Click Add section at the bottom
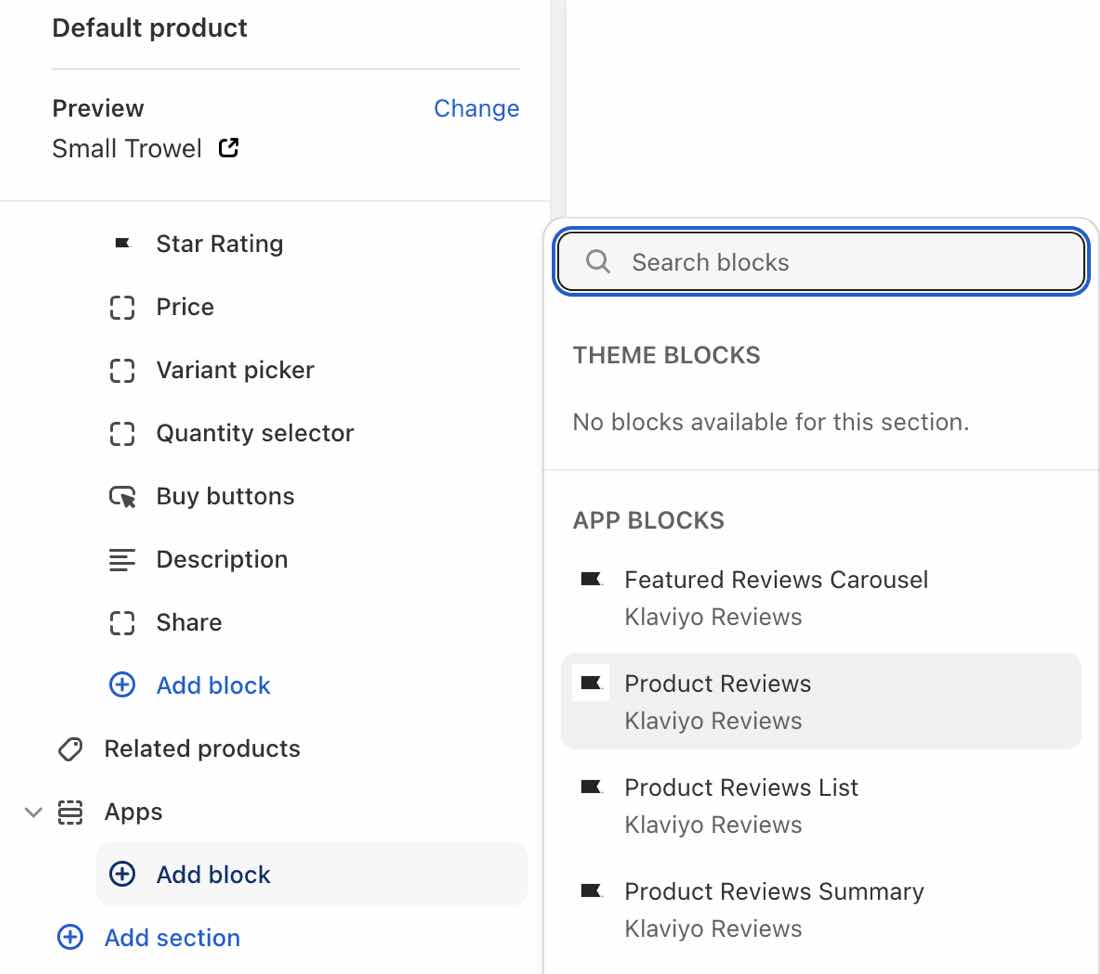This screenshot has height=974, width=1100. (x=172, y=938)
